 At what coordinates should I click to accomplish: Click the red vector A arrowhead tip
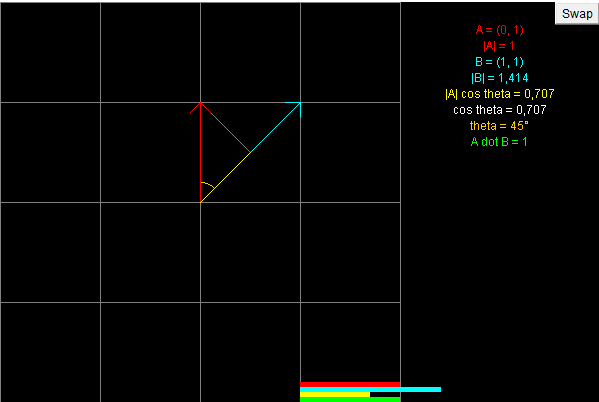click(201, 103)
